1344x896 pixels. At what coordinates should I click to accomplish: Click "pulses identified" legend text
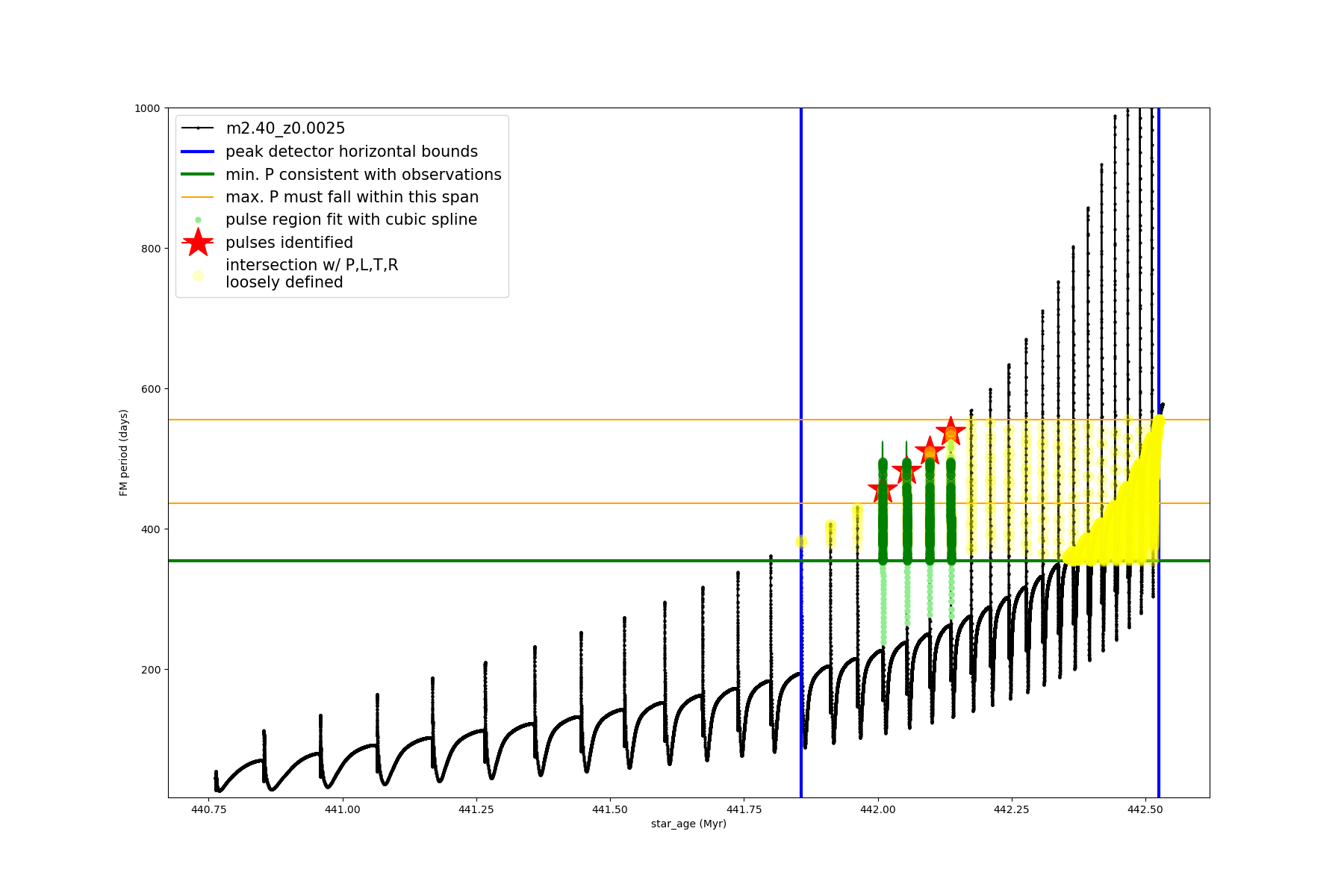pyautogui.click(x=289, y=243)
